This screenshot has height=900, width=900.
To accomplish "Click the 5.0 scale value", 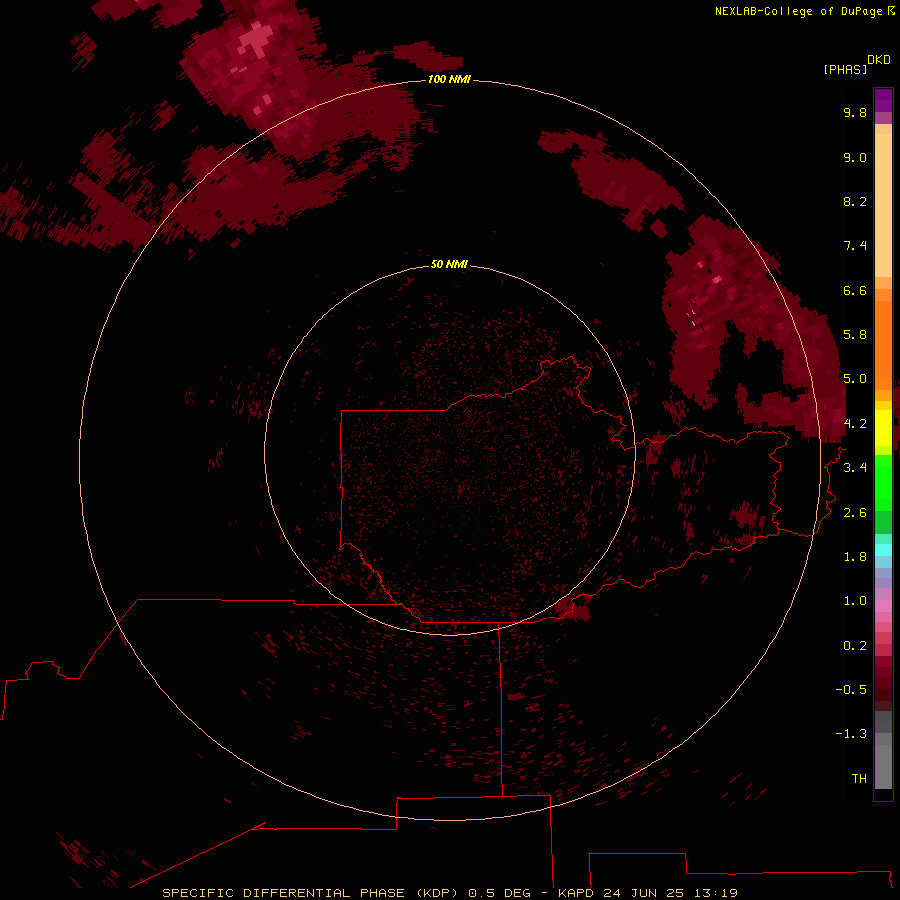I will (855, 379).
